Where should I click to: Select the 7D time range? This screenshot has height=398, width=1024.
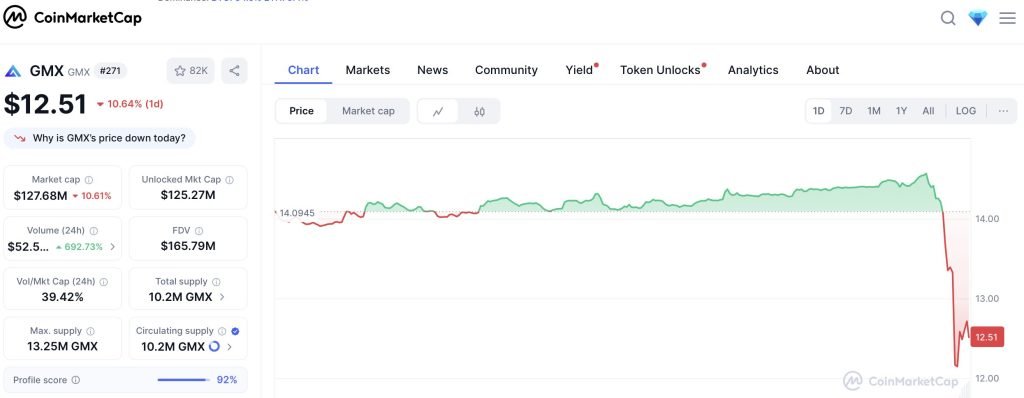(x=846, y=111)
